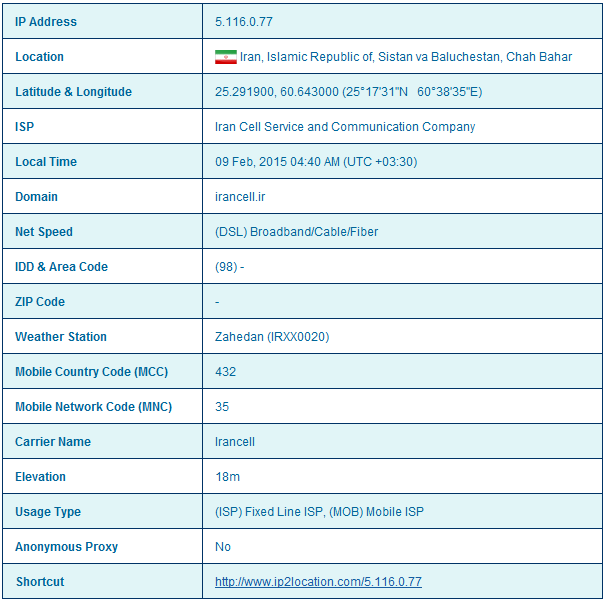Image resolution: width=605 pixels, height=599 pixels.
Task: Select the MCC value 432
Action: (225, 372)
